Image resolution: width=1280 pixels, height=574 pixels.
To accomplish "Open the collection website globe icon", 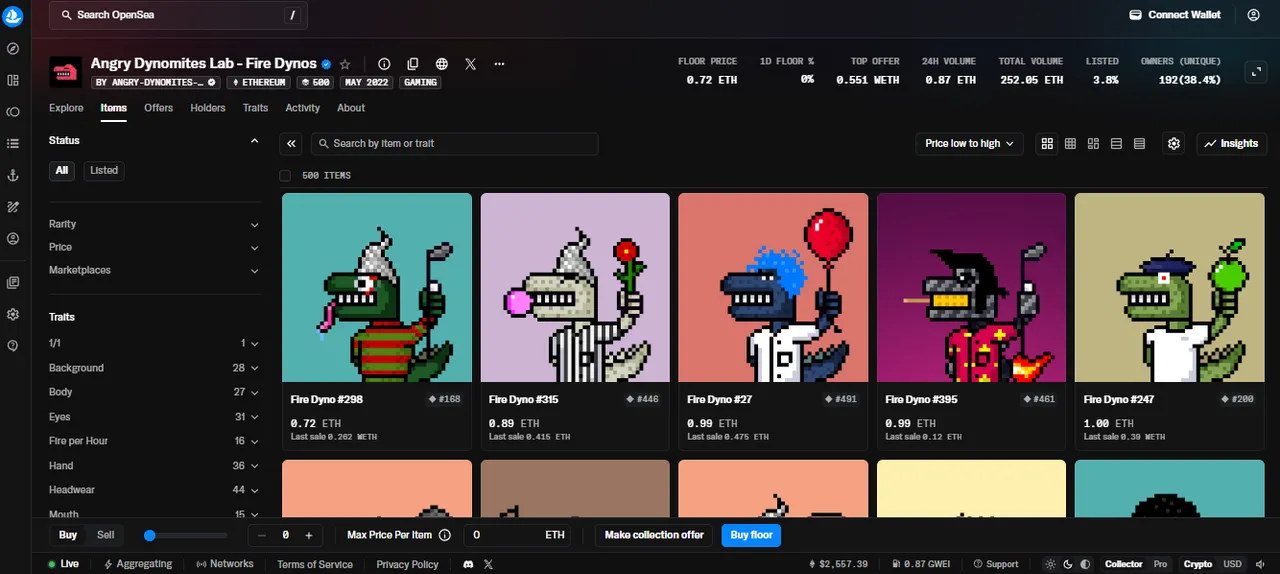I will point(442,64).
